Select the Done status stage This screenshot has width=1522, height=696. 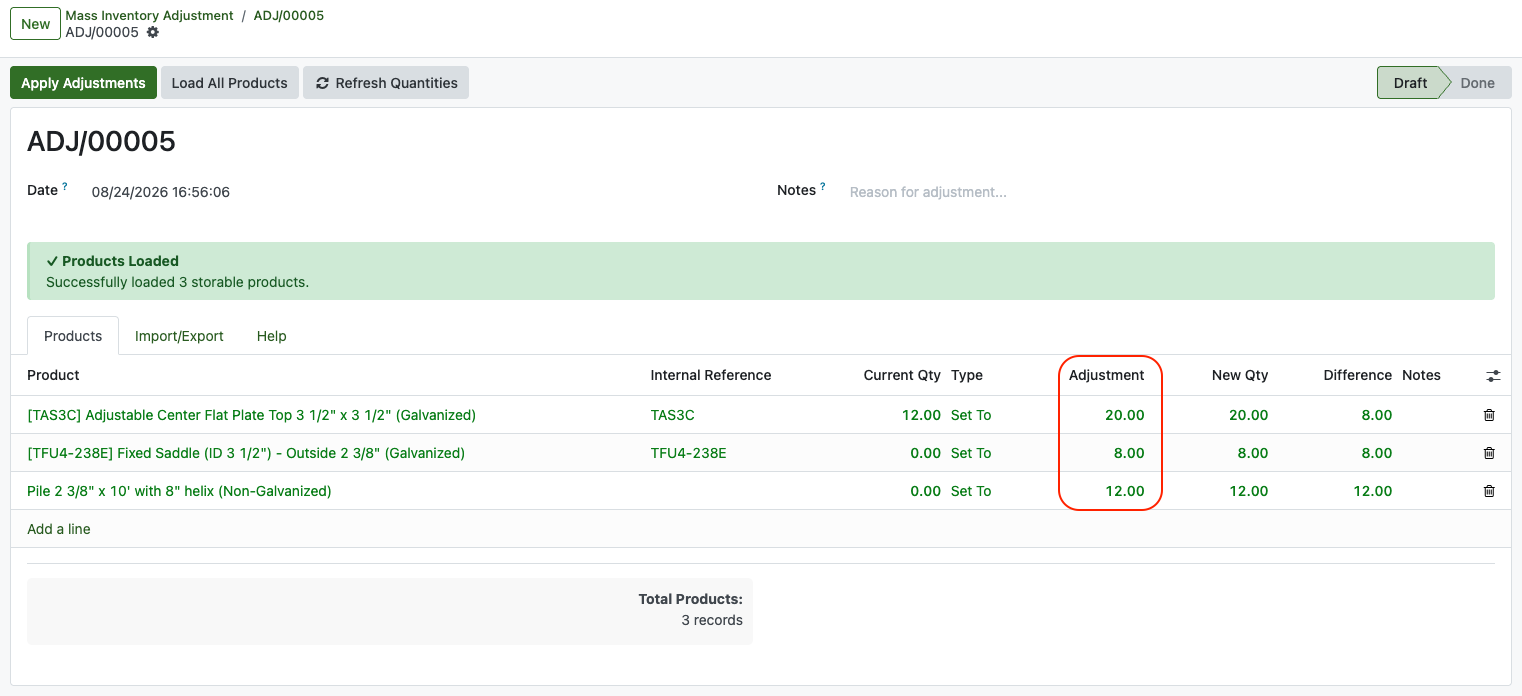[1477, 83]
